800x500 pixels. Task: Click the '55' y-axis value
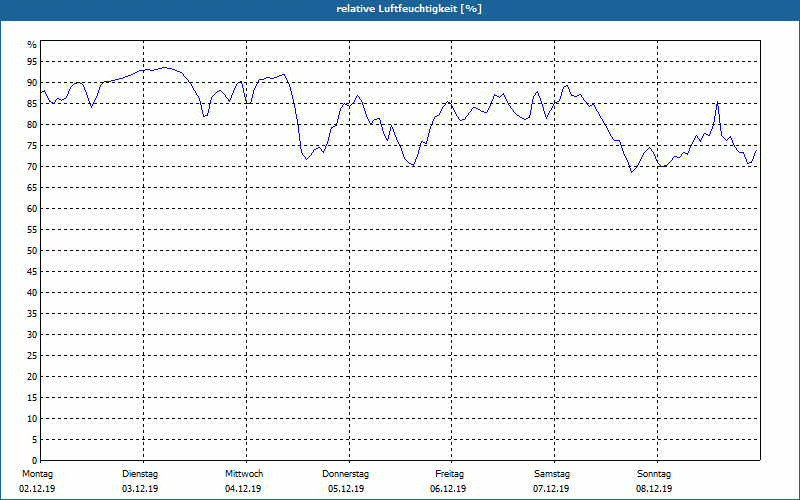click(32, 230)
